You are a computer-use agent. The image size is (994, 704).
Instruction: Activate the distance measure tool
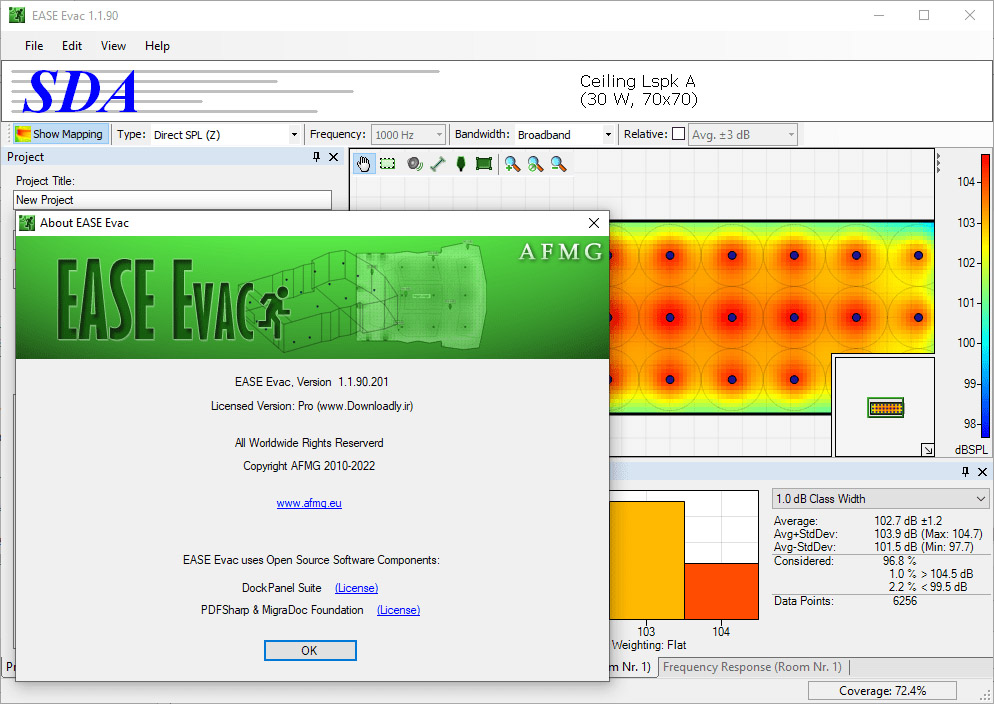(437, 164)
